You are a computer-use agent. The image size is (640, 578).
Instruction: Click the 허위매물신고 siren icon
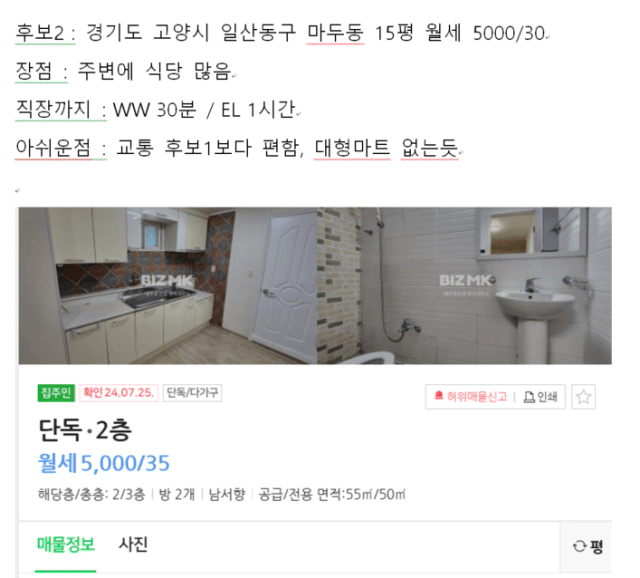[439, 396]
